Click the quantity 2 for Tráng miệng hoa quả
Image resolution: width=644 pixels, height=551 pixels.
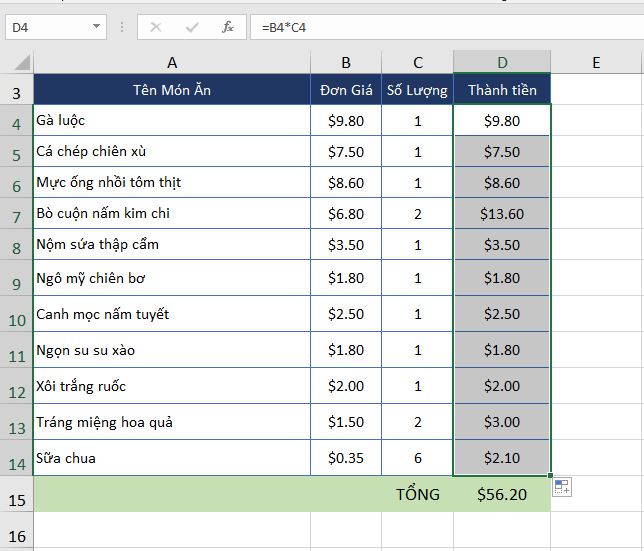click(x=417, y=422)
